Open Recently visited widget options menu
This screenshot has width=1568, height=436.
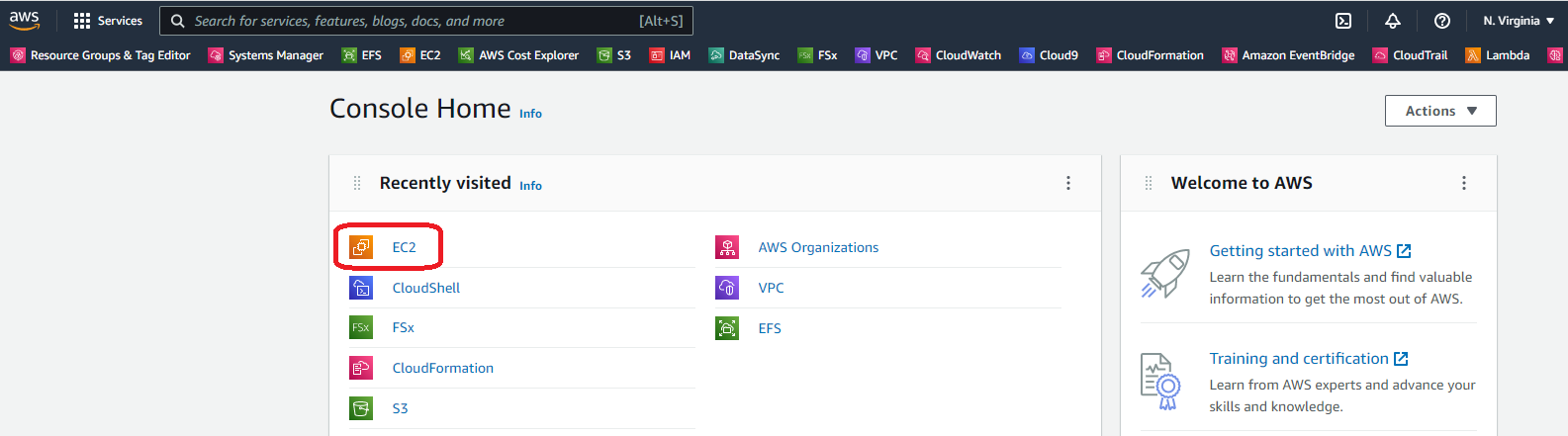[x=1067, y=183]
